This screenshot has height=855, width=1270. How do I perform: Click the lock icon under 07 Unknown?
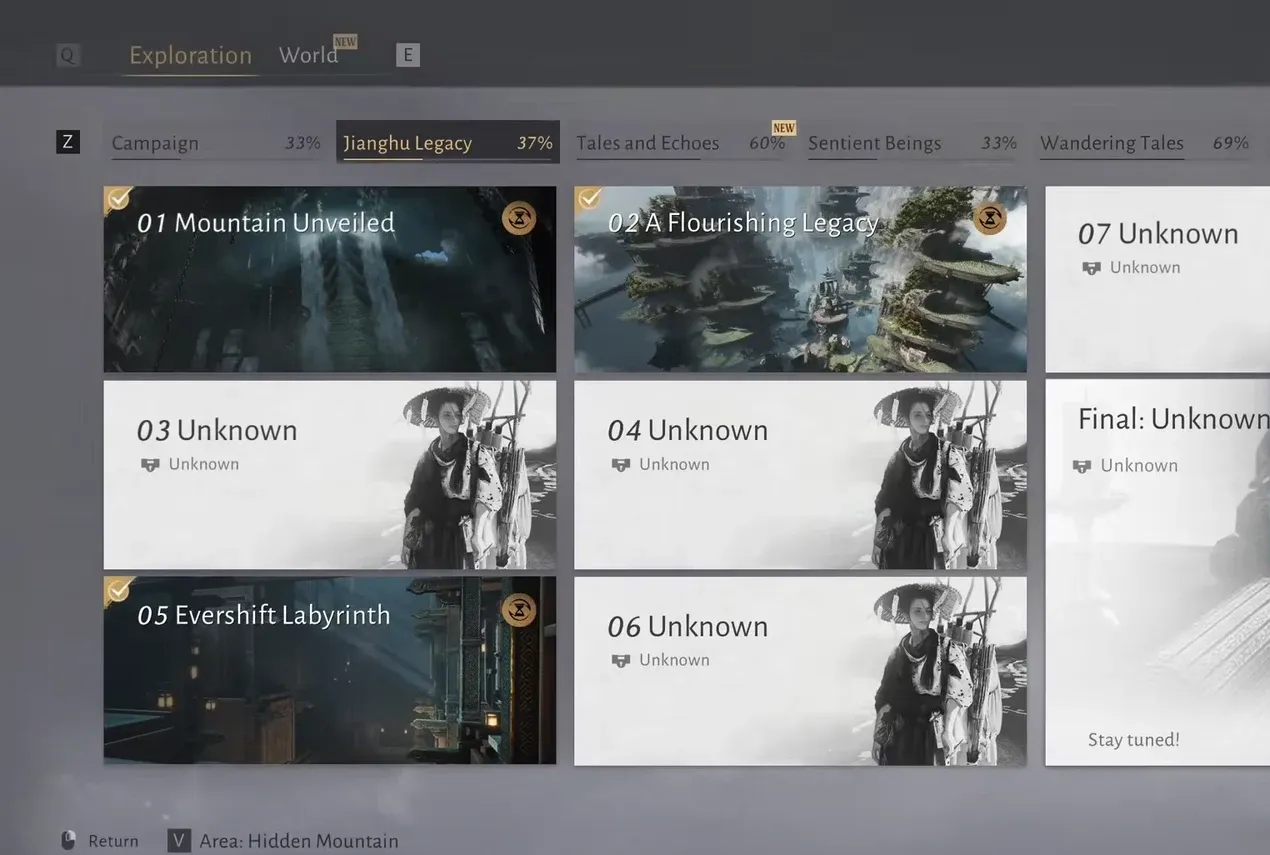(x=1092, y=268)
